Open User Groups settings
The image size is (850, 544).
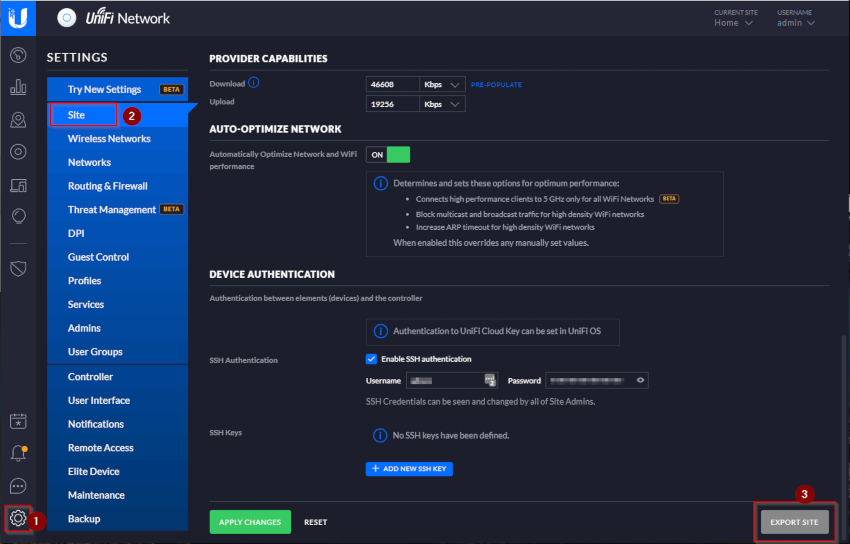(118, 352)
